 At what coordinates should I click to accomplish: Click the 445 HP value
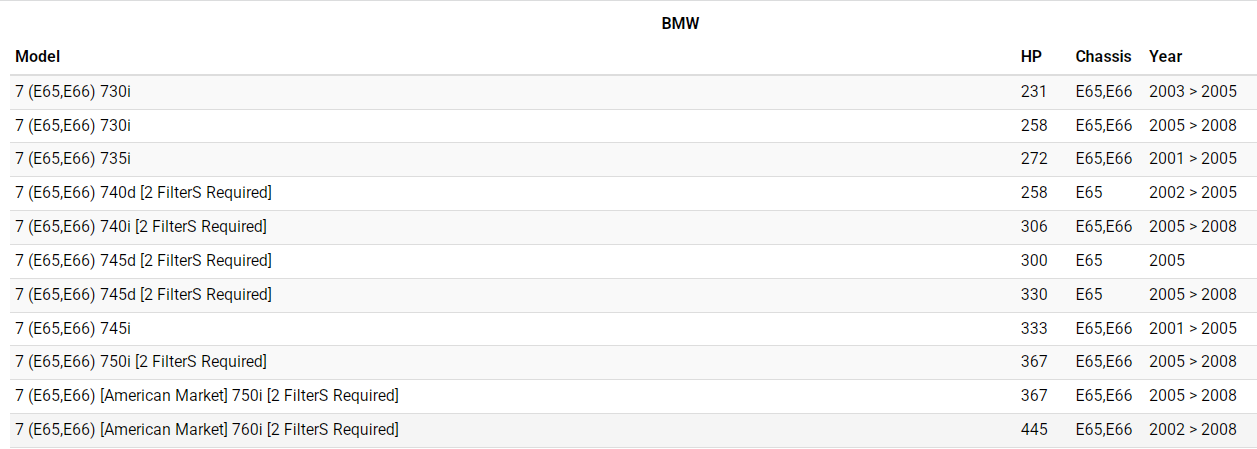pyautogui.click(x=1034, y=430)
